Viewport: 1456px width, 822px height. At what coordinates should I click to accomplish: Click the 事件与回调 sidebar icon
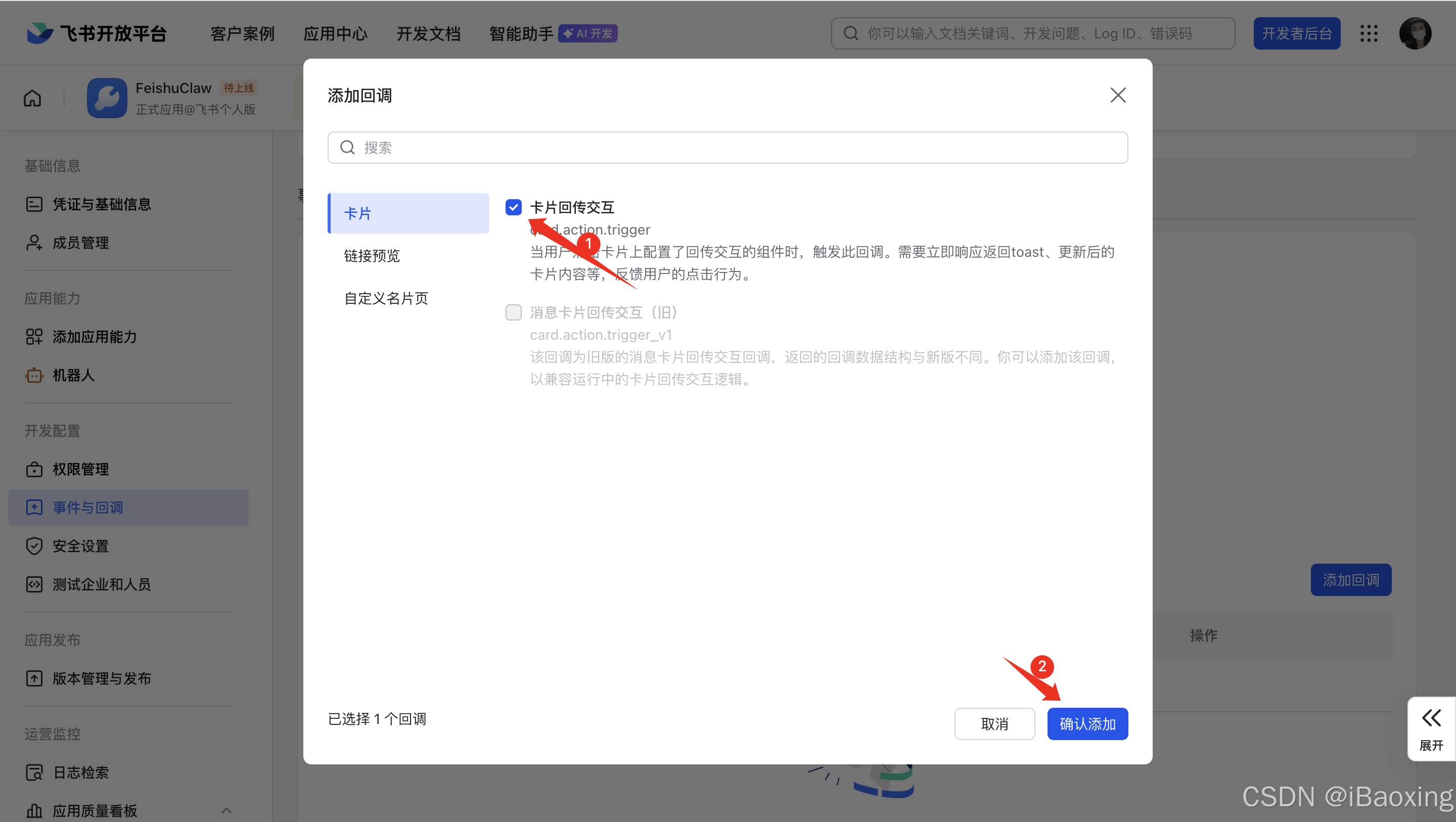click(x=34, y=507)
